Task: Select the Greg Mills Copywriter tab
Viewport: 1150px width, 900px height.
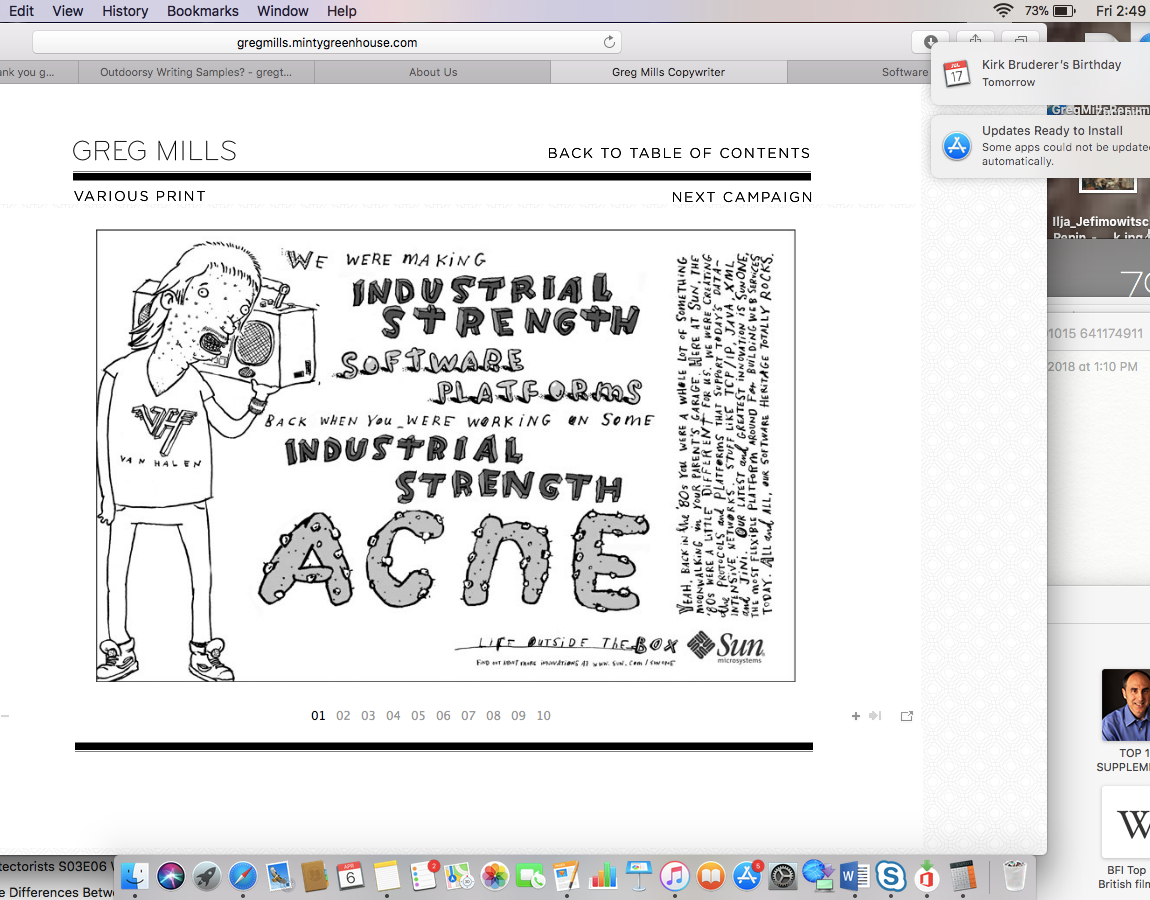Action: pos(668,72)
